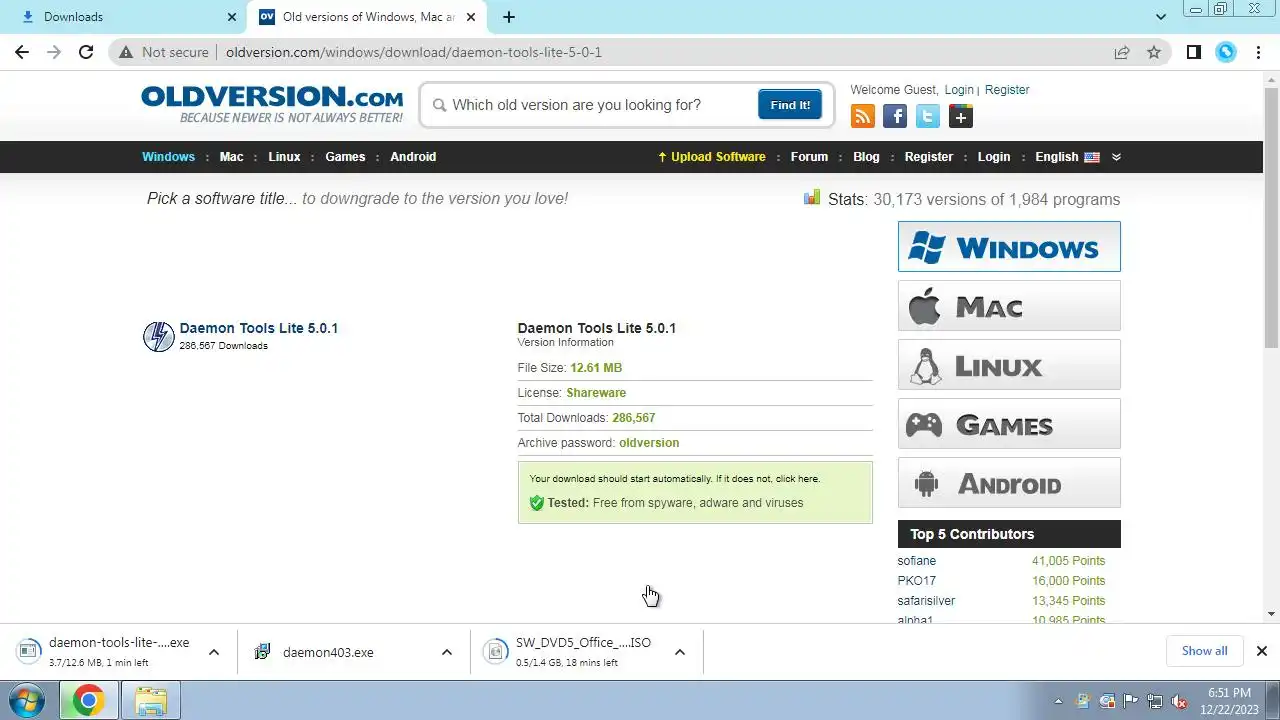Open Daemon Tools Lite 5.0.1 title link
The image size is (1280, 720).
tap(259, 328)
